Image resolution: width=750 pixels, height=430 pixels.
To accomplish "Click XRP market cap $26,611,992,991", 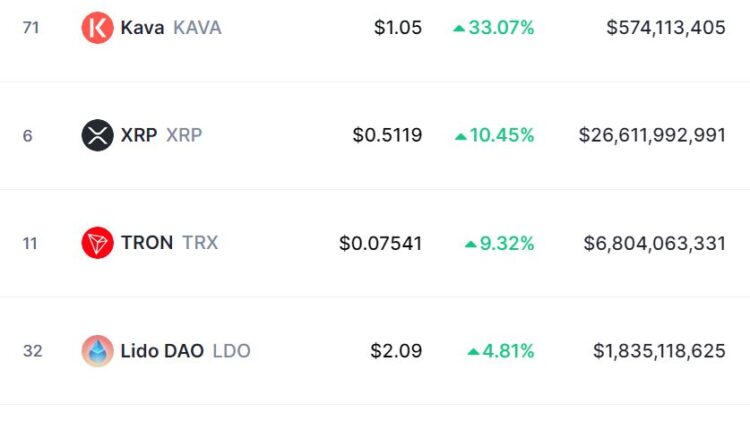I will (x=652, y=135).
